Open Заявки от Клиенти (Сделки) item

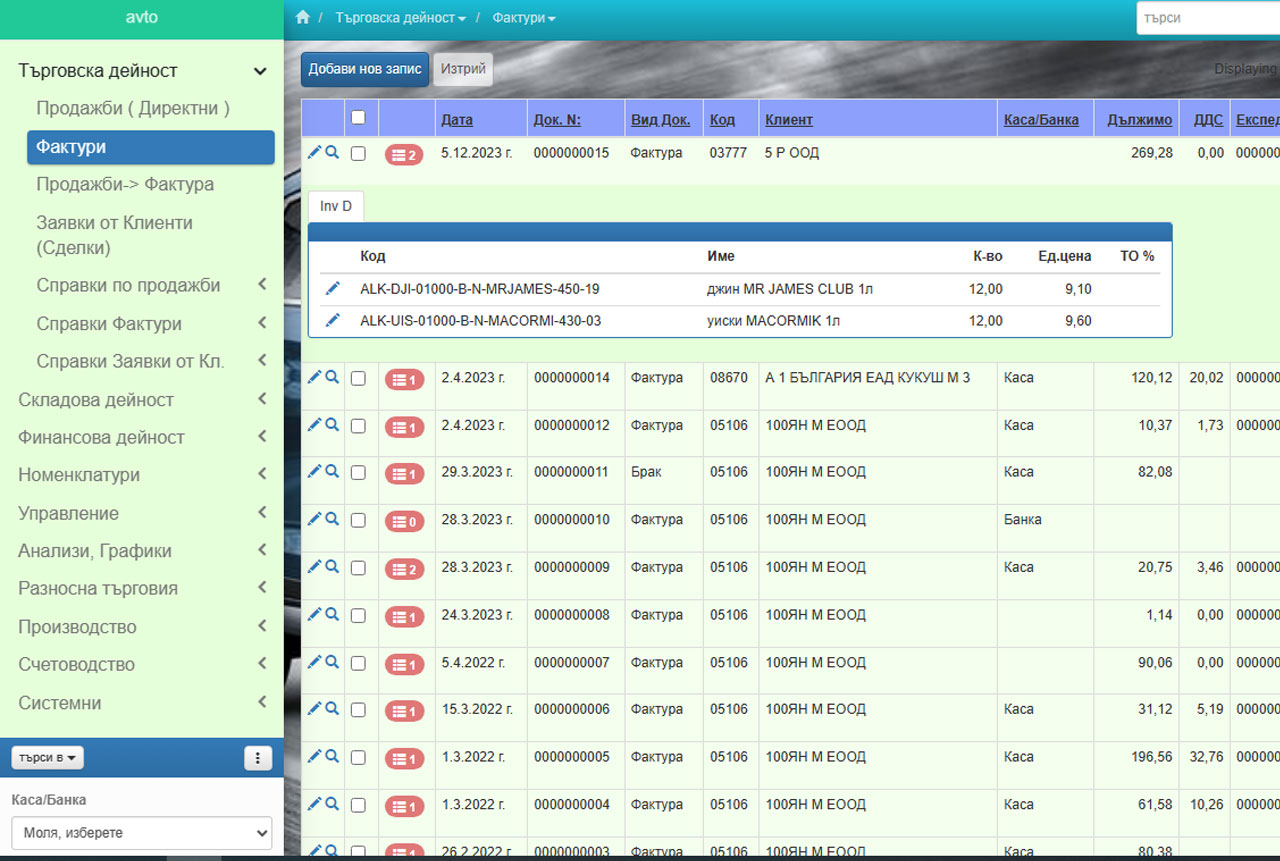(115, 235)
